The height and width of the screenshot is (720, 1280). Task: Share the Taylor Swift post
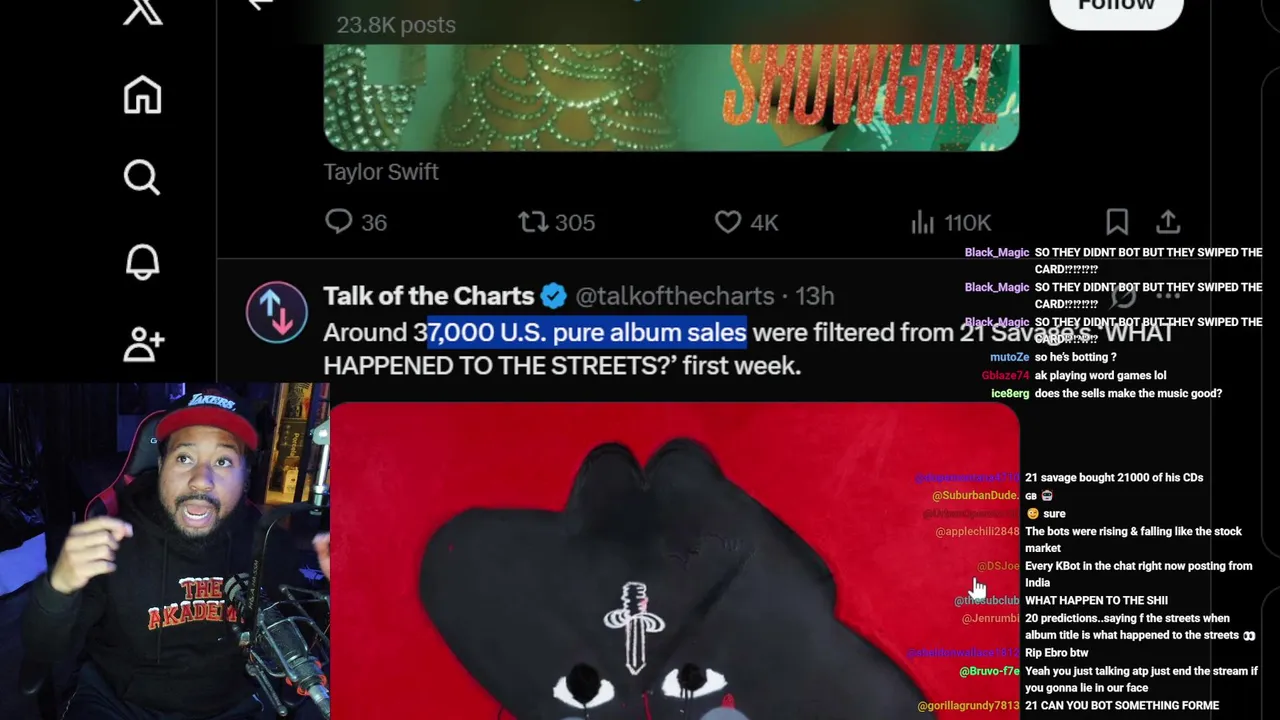[x=1168, y=222]
